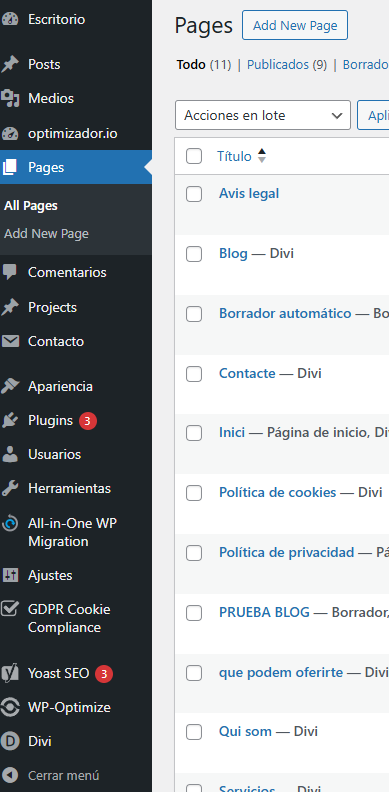Screen dimensions: 389x792
Task: Select the Contacto envelope icon
Action: [x=10, y=341]
